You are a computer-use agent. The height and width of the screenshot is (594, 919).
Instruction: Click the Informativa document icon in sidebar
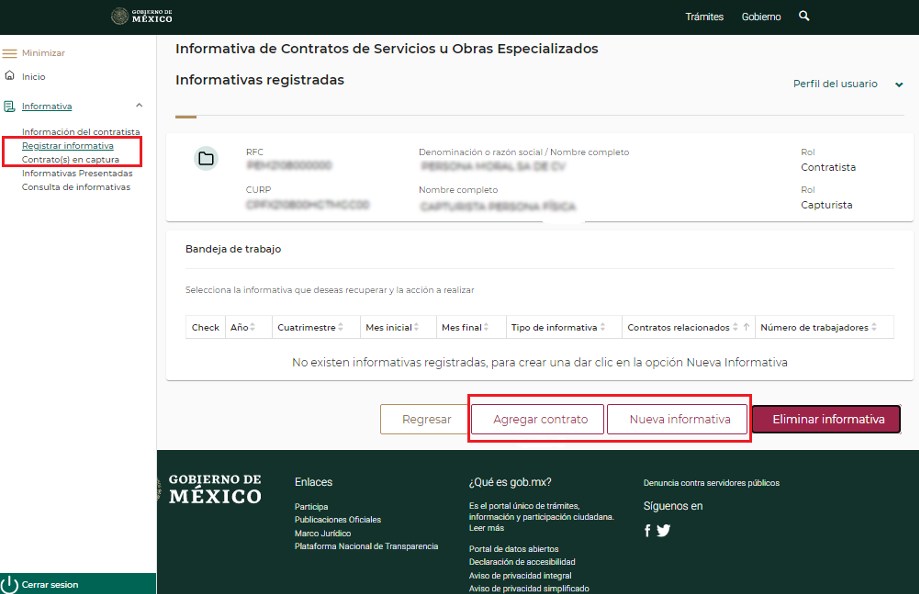click(9, 105)
